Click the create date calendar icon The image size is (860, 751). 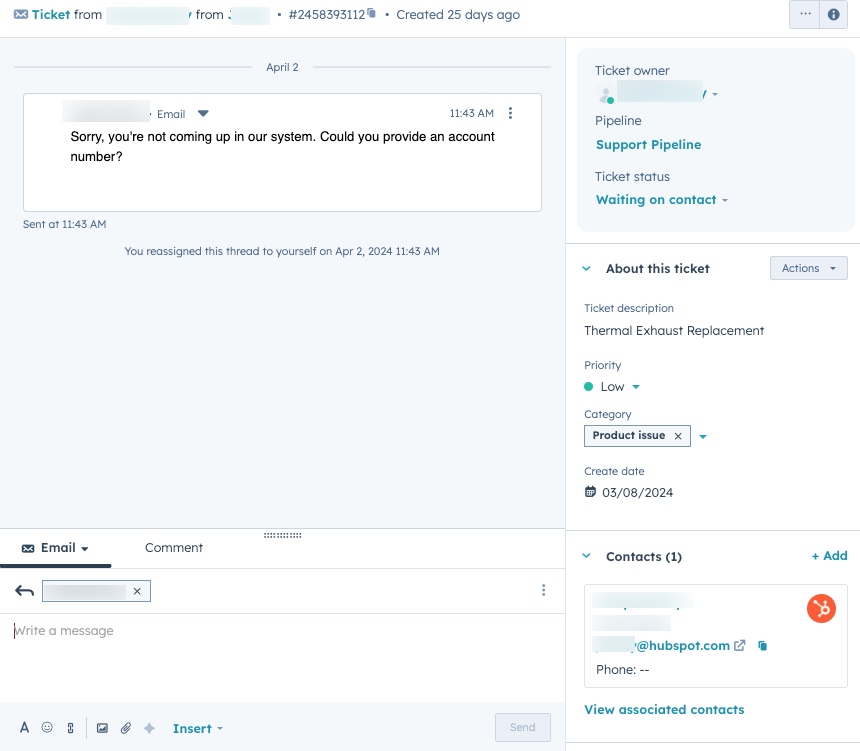[x=590, y=492]
